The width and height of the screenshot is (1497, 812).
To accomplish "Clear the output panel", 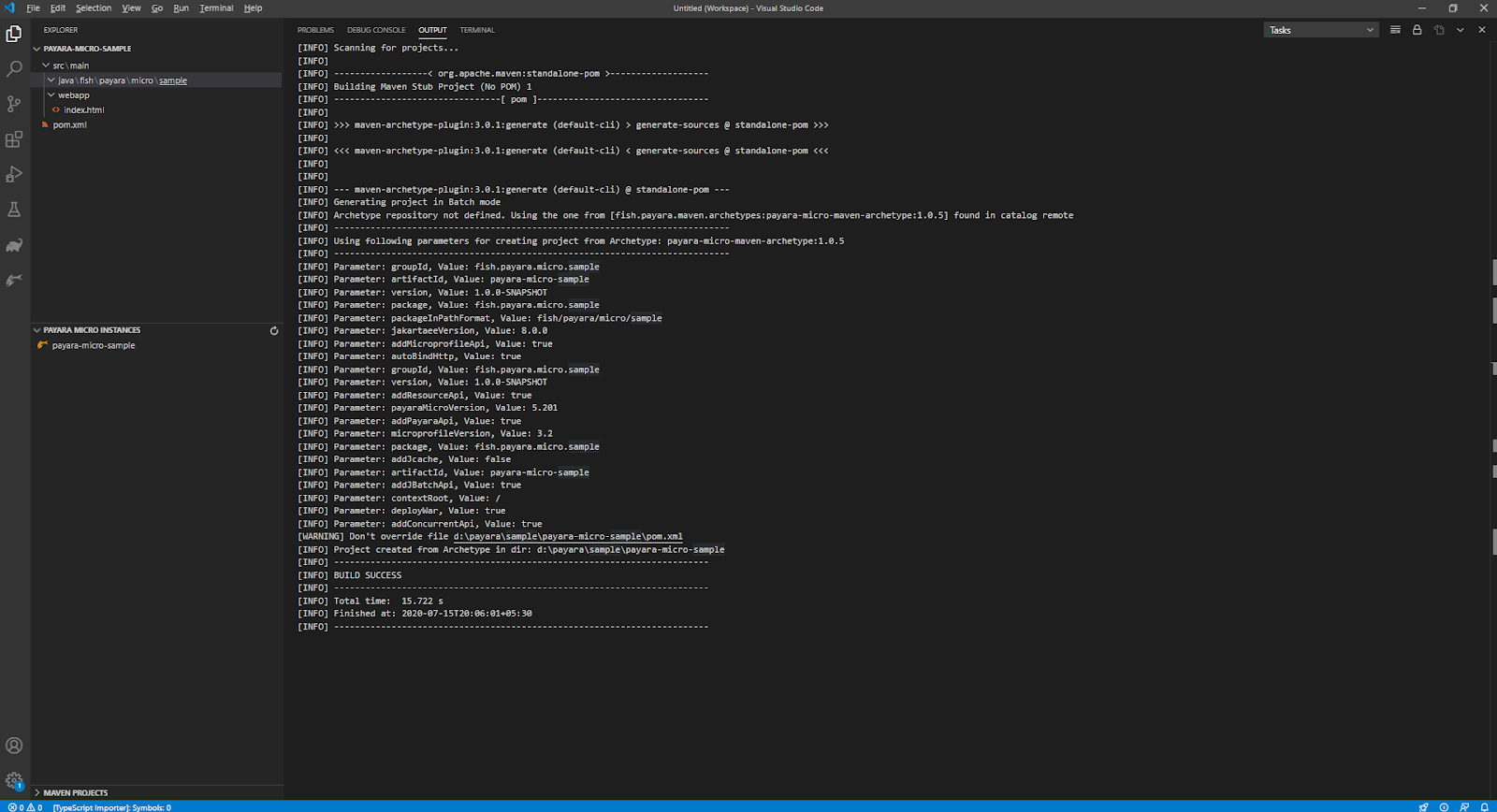I will 1395,30.
